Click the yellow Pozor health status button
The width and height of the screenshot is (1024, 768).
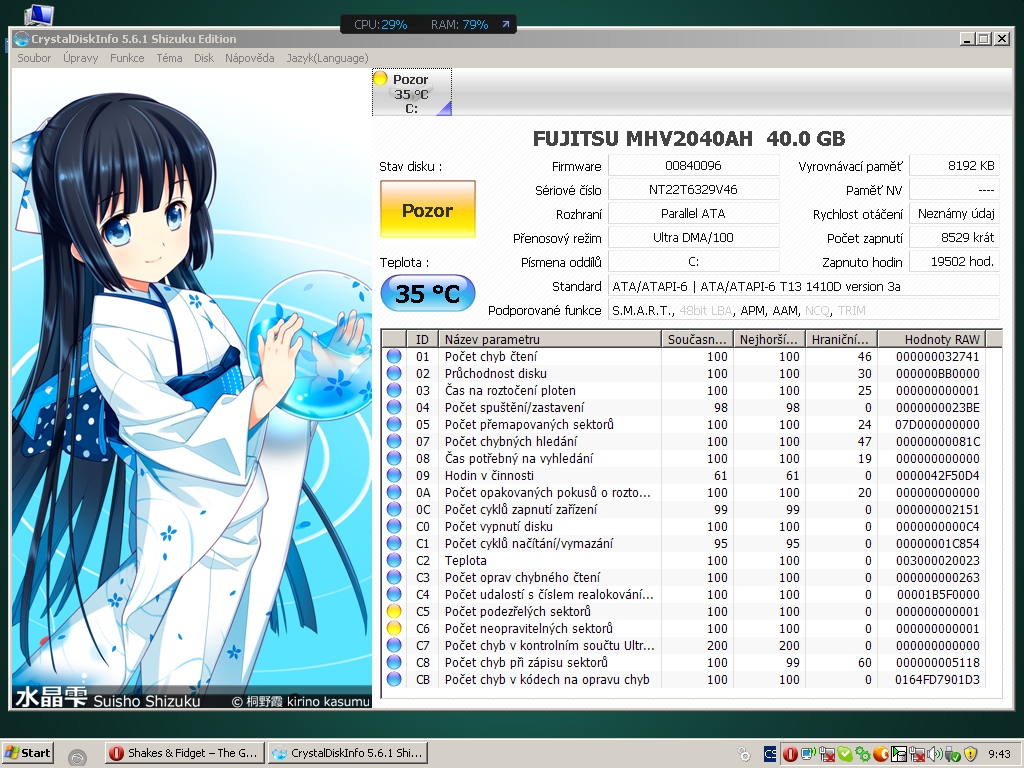coord(428,210)
